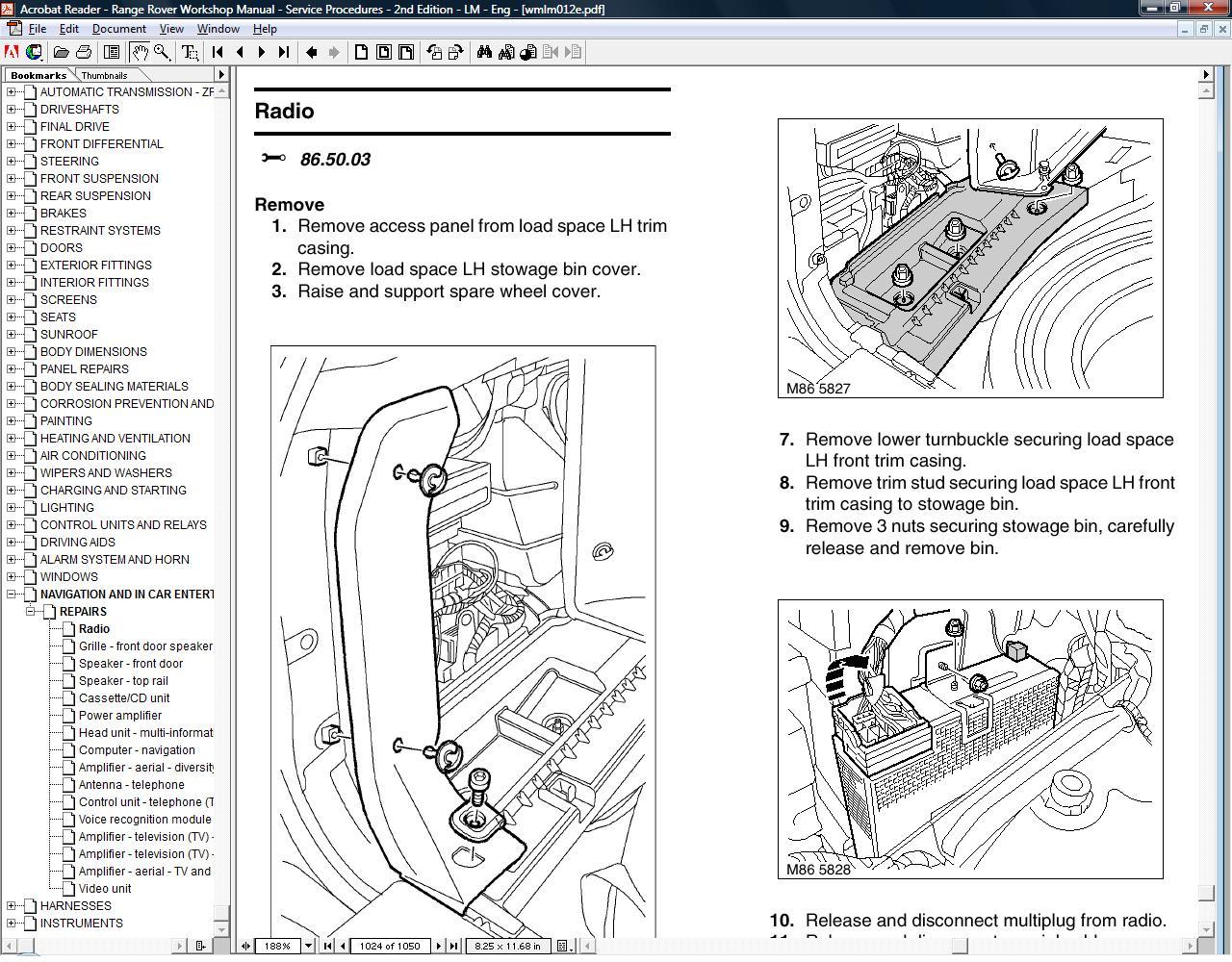Rotate the view counterclockwise
The image size is (1232, 962).
click(x=434, y=52)
